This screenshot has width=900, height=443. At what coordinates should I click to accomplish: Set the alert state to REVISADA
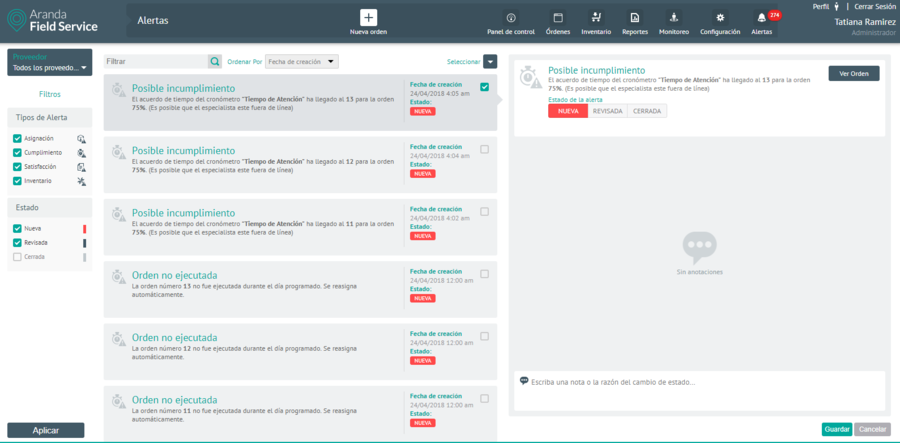(x=607, y=111)
